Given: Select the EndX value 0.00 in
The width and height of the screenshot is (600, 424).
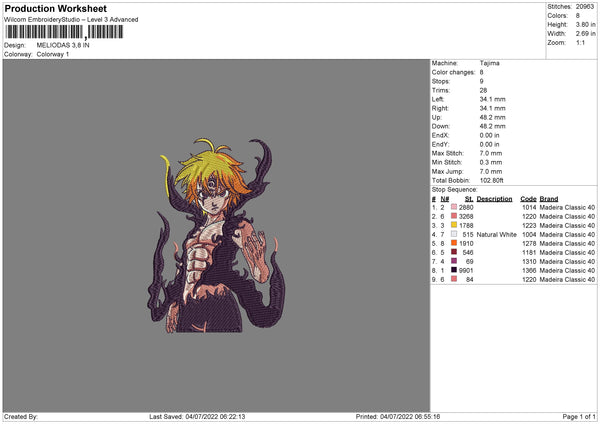Looking at the screenshot, I should (489, 135).
